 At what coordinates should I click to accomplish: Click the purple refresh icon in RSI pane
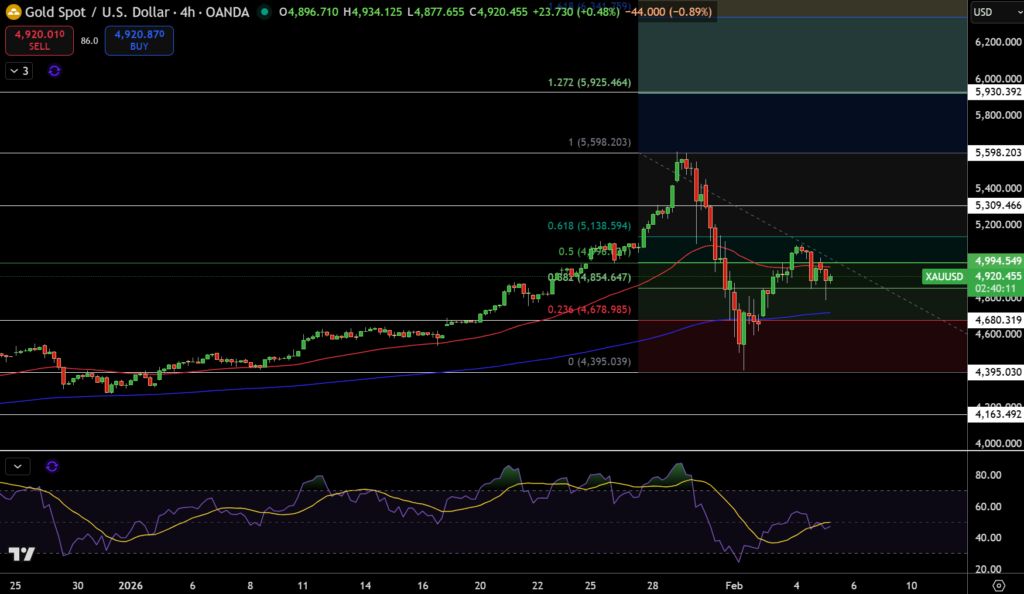(x=52, y=466)
